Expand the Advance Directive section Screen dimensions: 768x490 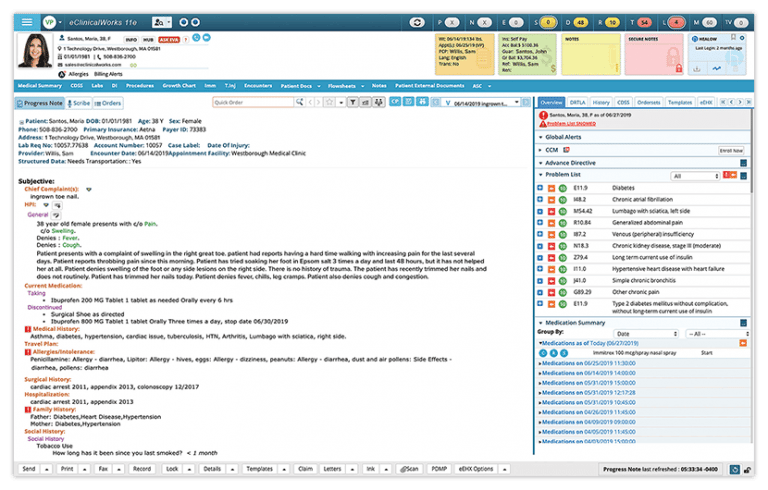[x=540, y=163]
